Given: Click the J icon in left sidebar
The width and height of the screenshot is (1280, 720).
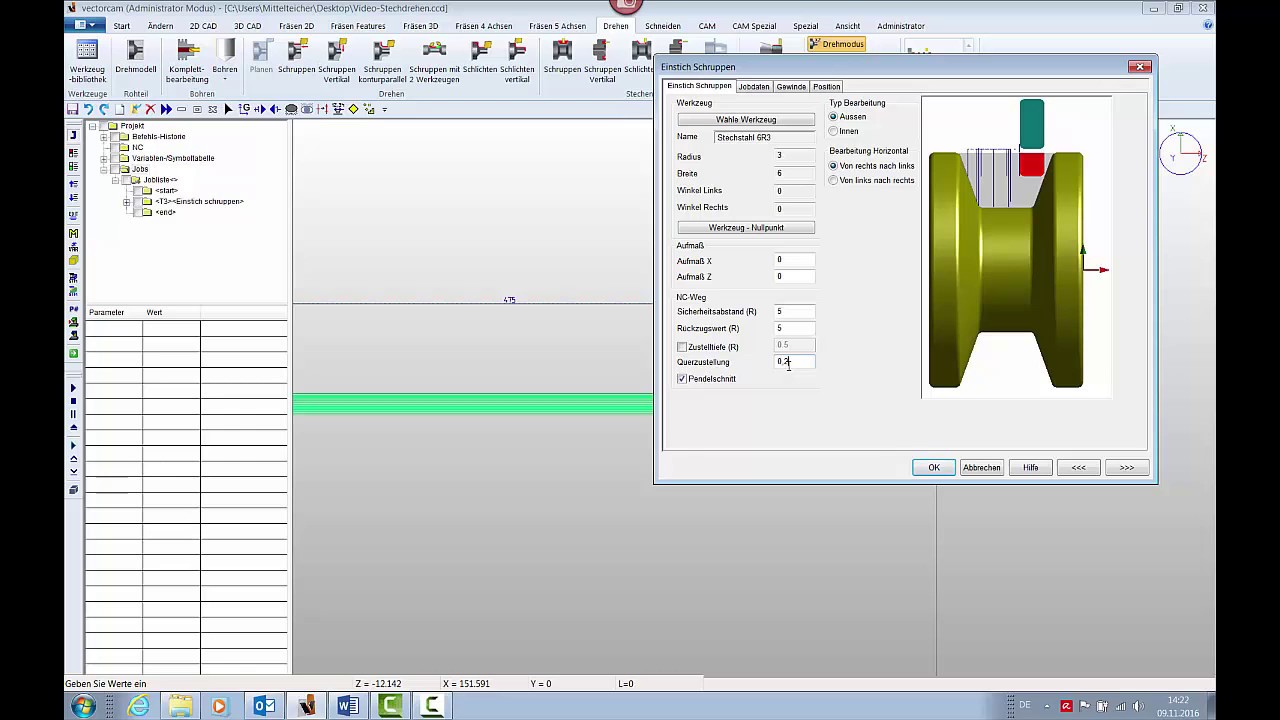Looking at the screenshot, I should [73, 135].
